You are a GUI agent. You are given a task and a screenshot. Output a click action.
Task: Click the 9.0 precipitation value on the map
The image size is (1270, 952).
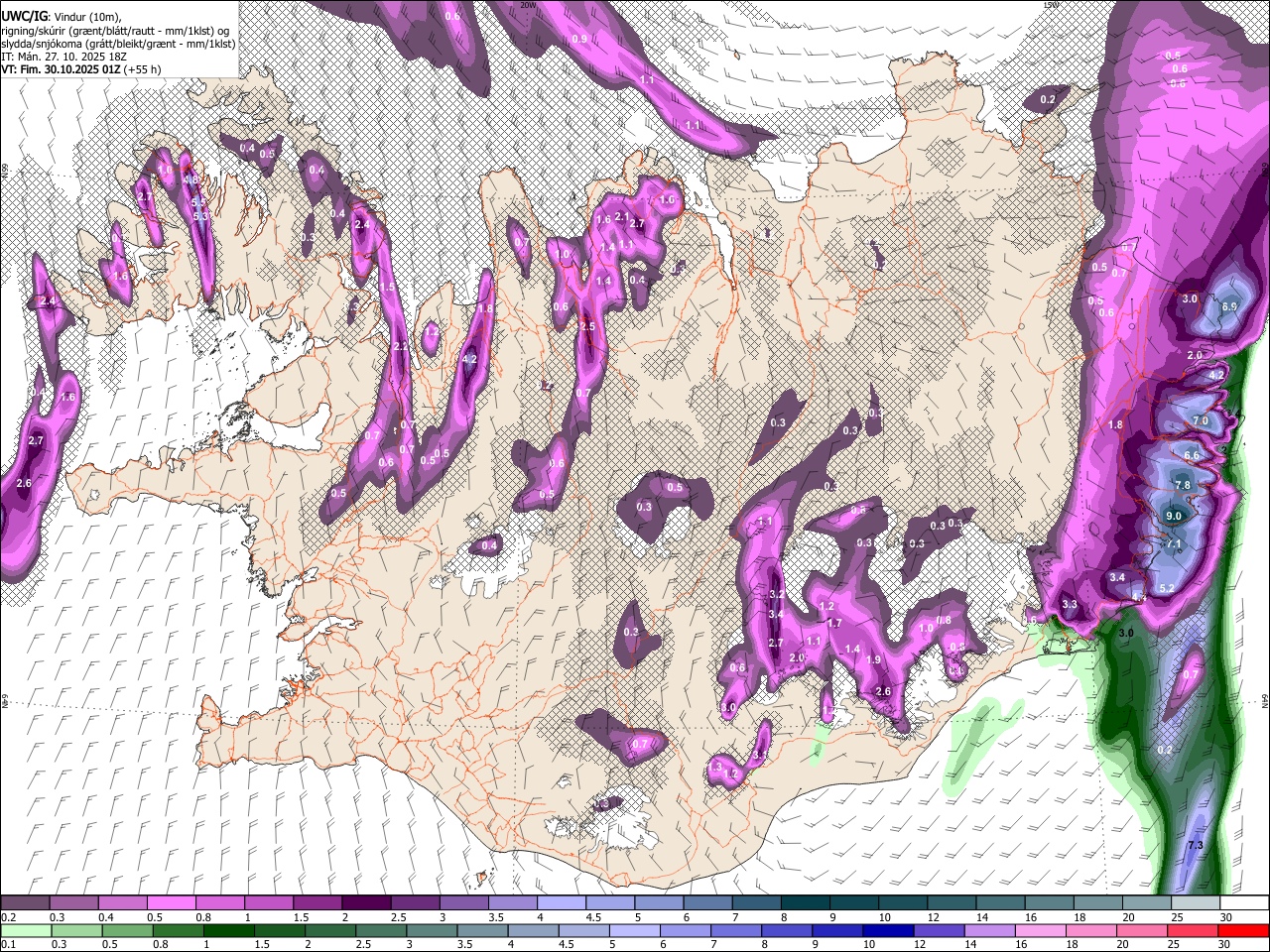(x=1174, y=516)
